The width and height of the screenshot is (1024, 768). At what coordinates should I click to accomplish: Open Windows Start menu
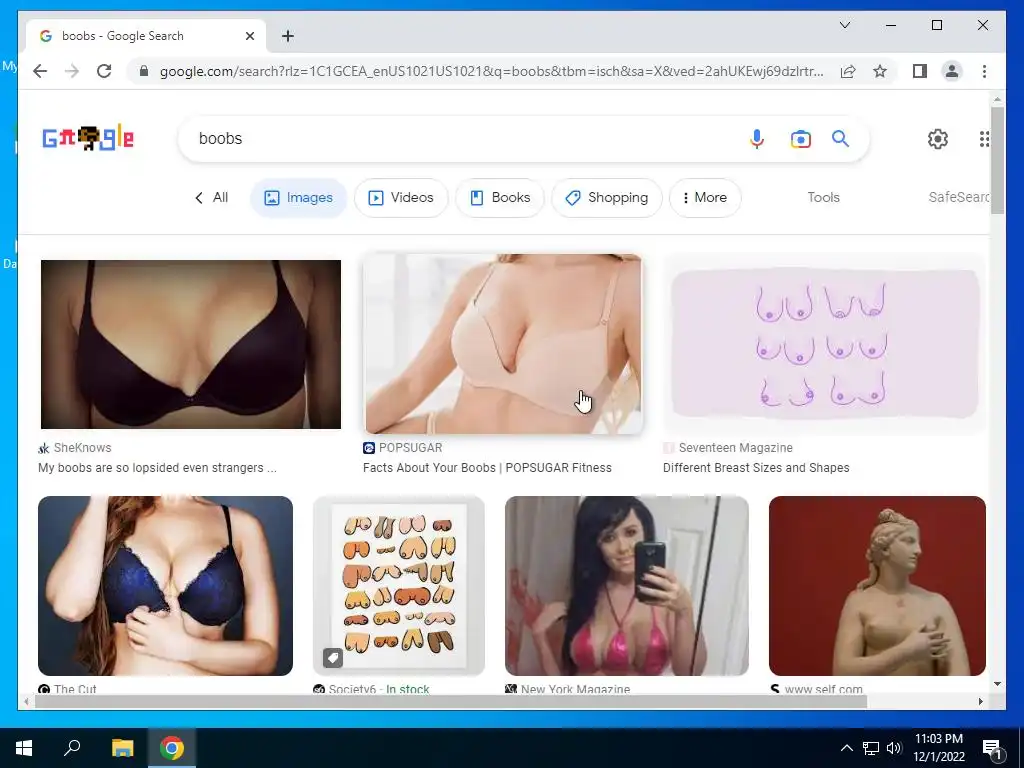click(24, 748)
